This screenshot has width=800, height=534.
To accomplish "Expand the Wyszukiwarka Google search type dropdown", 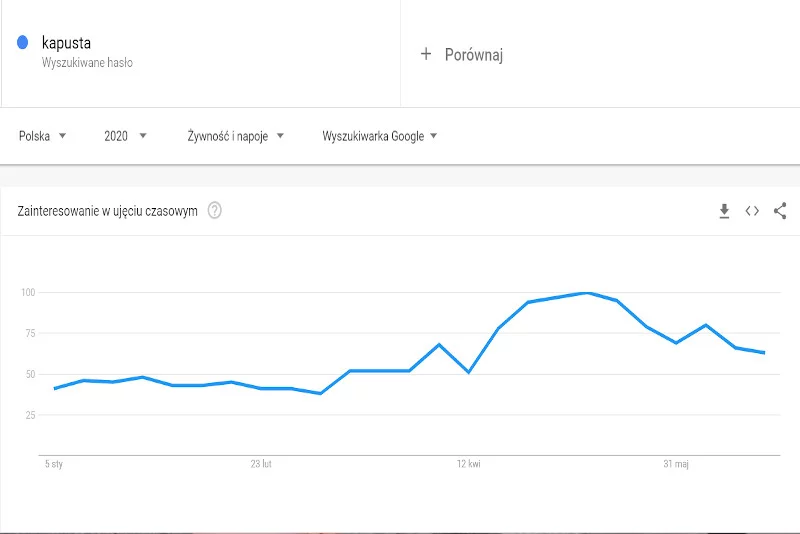I will [380, 136].
